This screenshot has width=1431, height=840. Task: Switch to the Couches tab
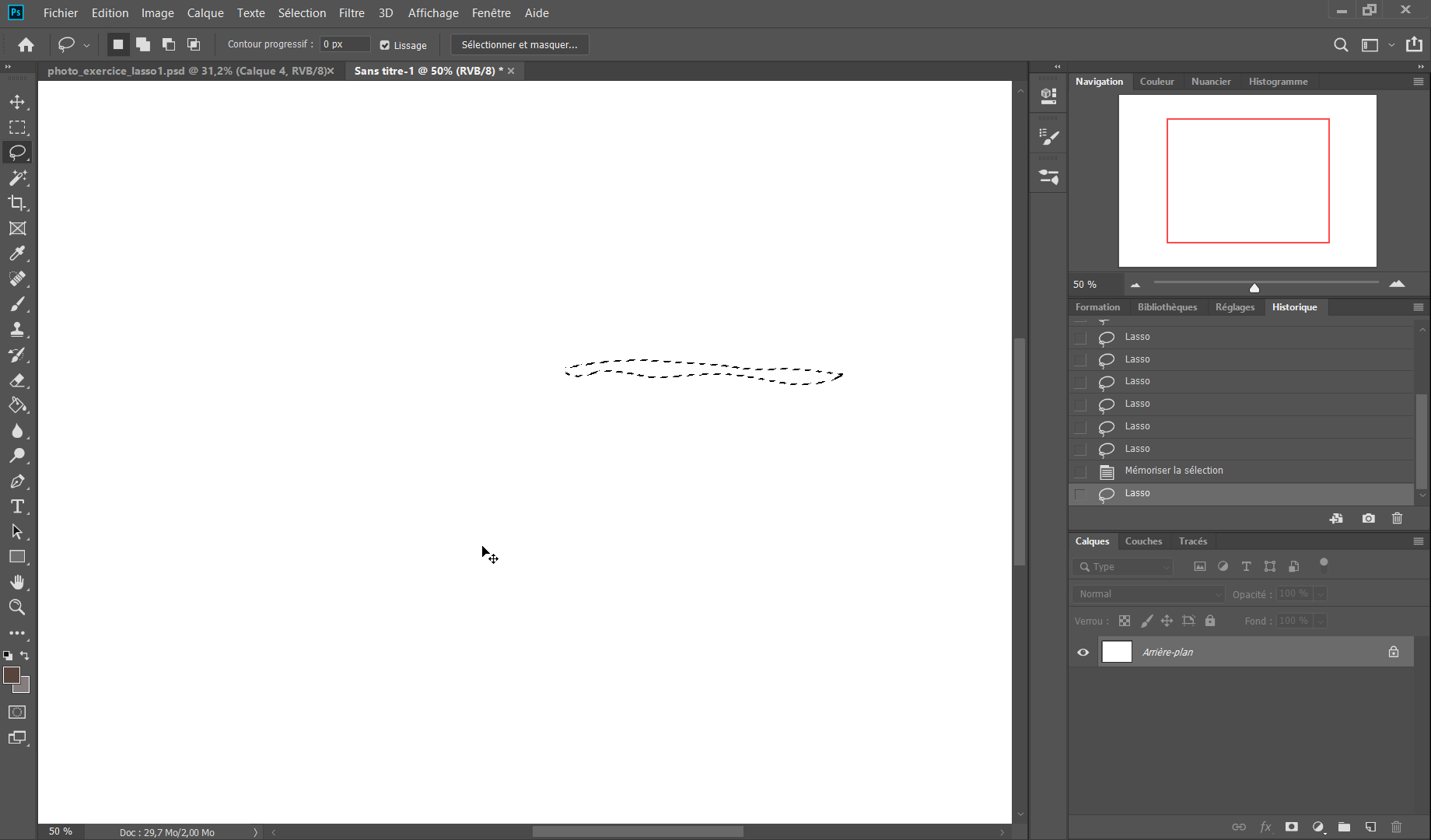coord(1143,541)
